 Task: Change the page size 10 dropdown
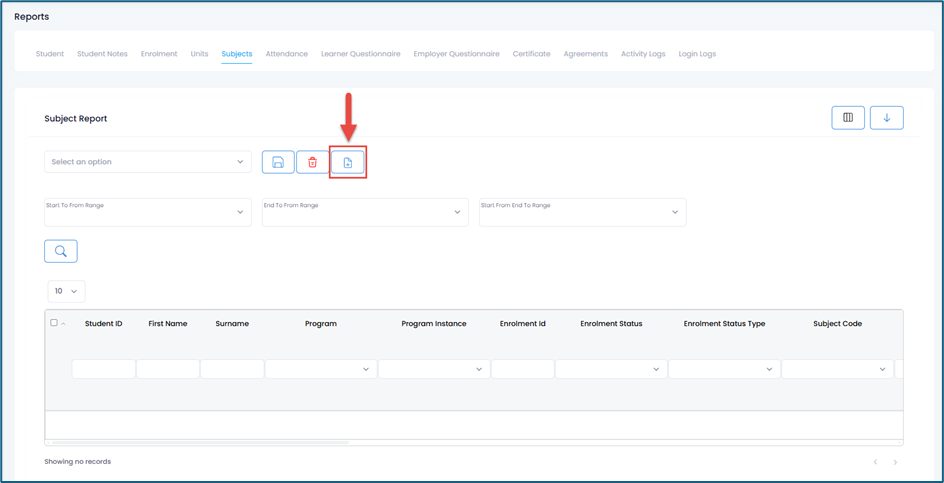coord(66,291)
